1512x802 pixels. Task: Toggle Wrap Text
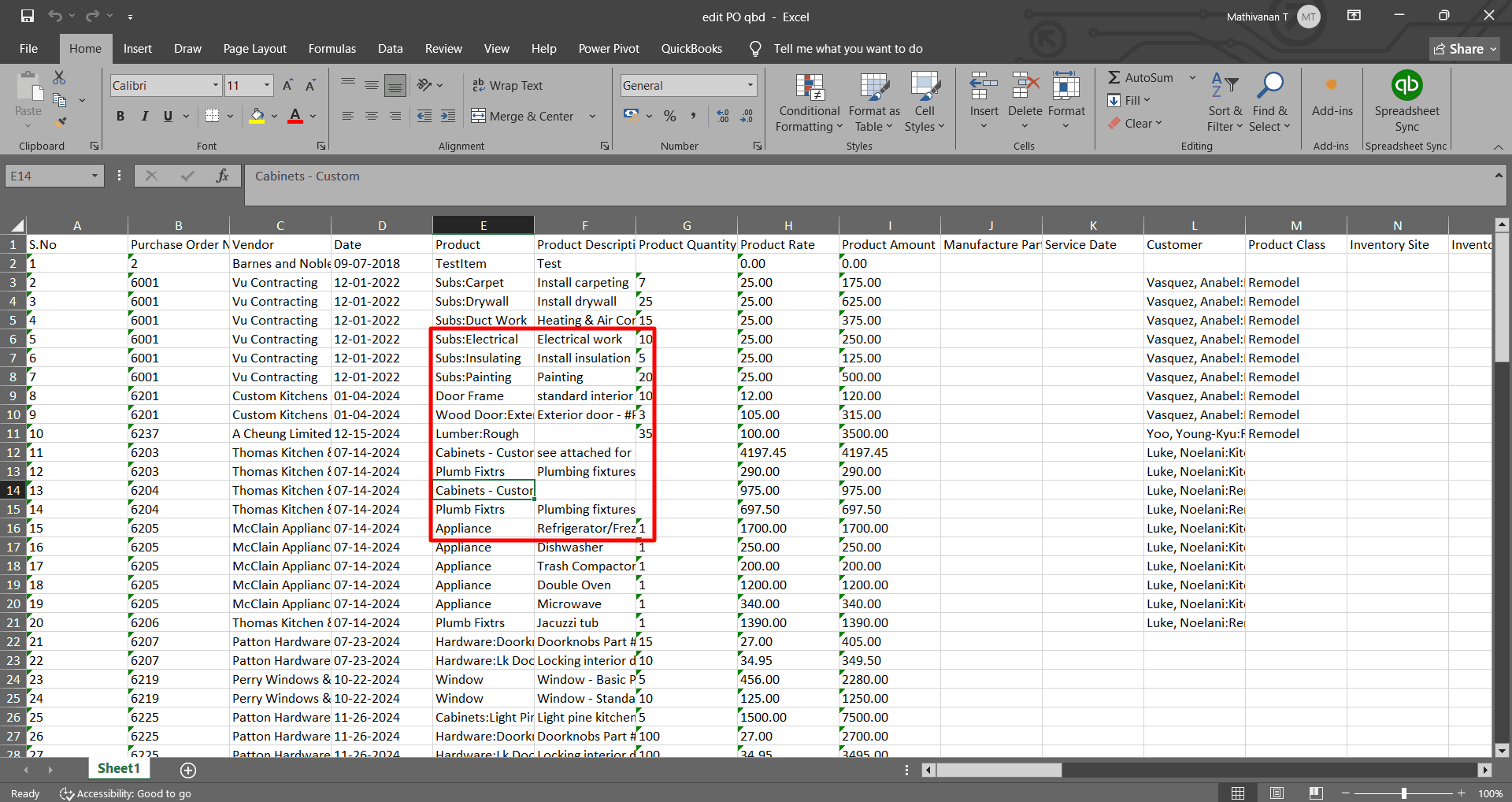click(x=507, y=85)
